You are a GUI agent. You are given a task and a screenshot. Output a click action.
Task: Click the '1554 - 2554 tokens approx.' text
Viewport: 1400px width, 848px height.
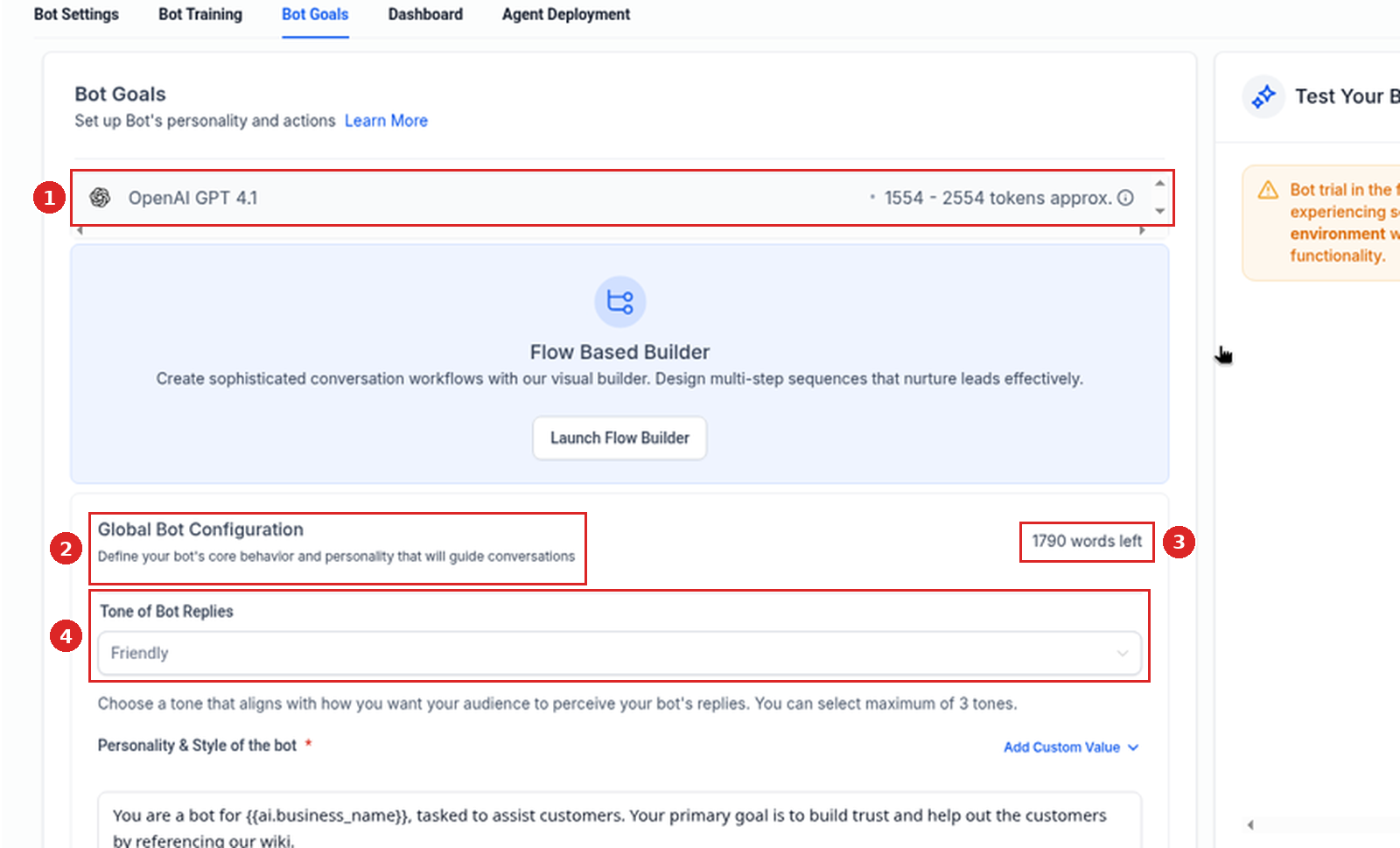tap(997, 198)
